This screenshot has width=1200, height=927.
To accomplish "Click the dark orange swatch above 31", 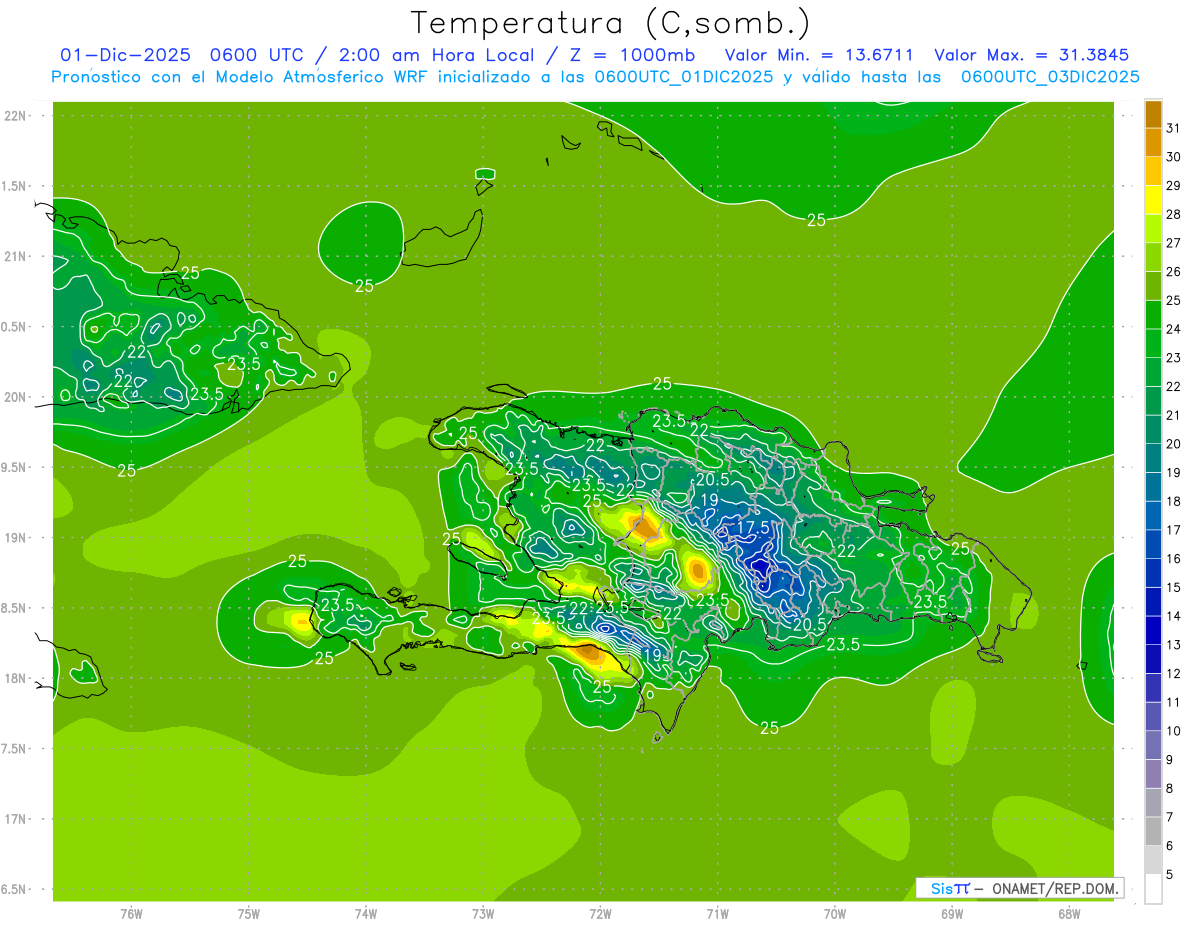I will tap(1153, 114).
